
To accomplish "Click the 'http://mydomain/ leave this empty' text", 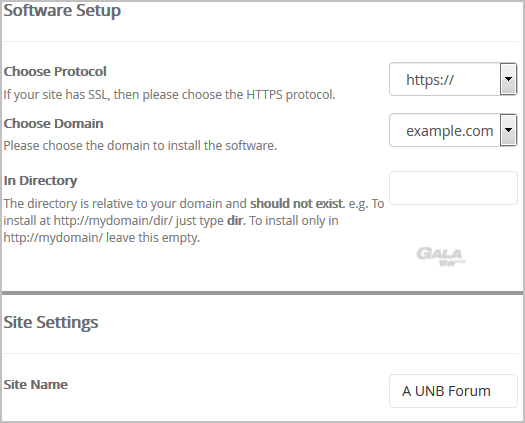I will tap(101, 238).
